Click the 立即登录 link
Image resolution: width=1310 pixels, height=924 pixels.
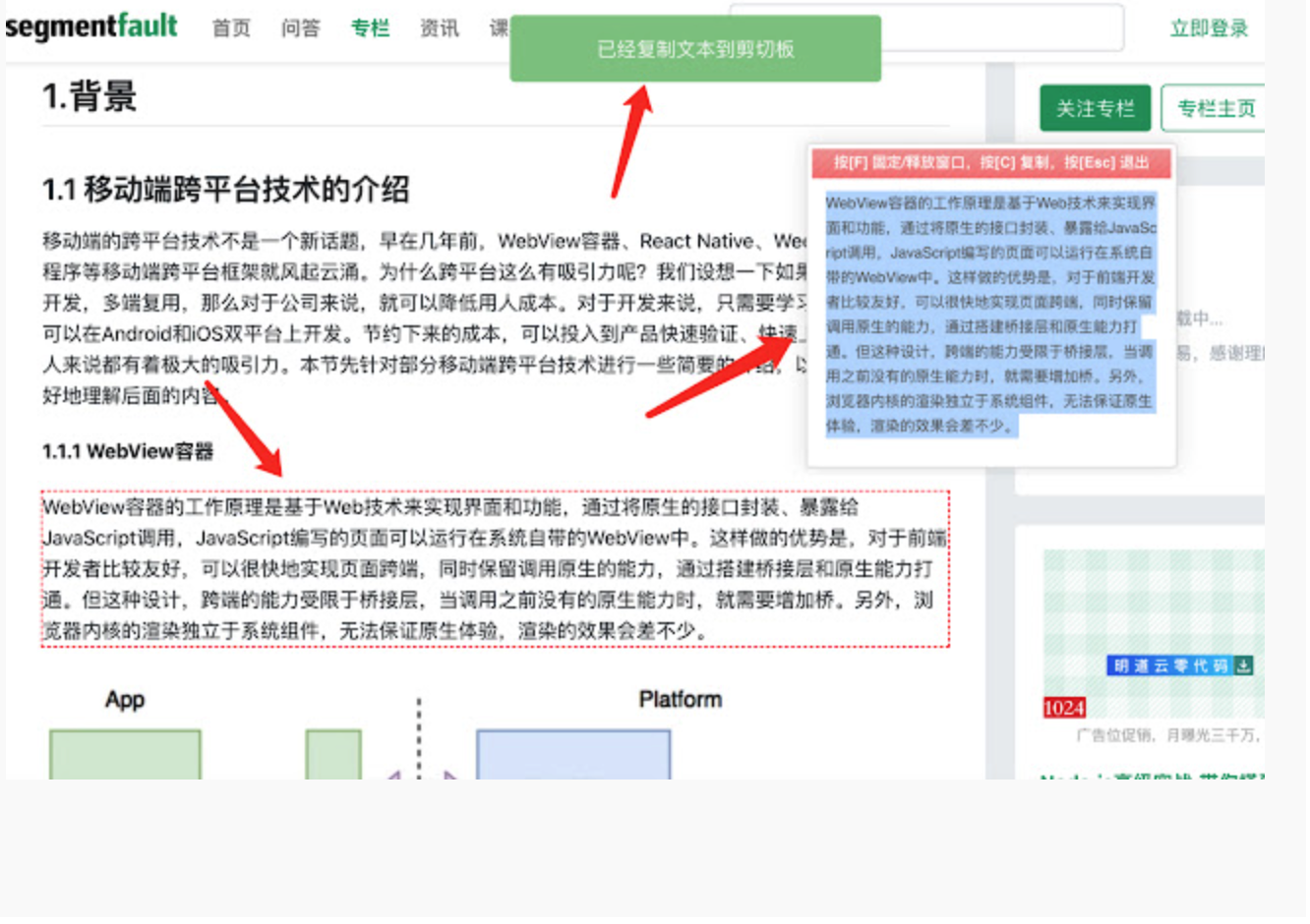coord(1209,29)
